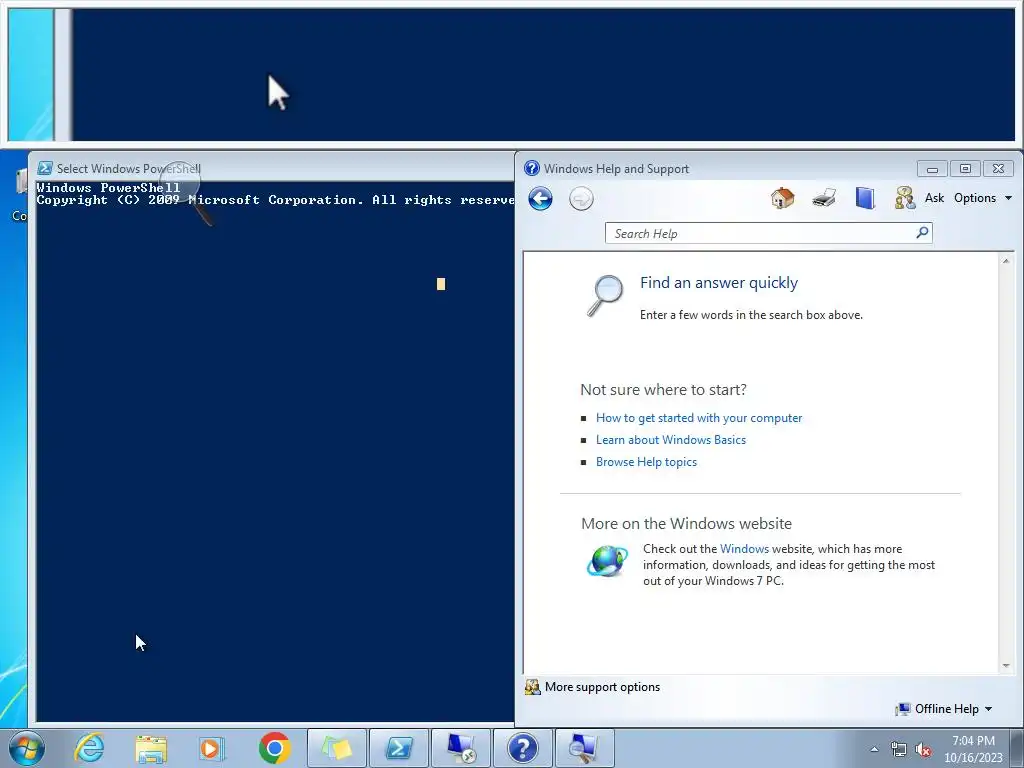Click the forward arrow in Help window
1024x768 pixels.
581,199
